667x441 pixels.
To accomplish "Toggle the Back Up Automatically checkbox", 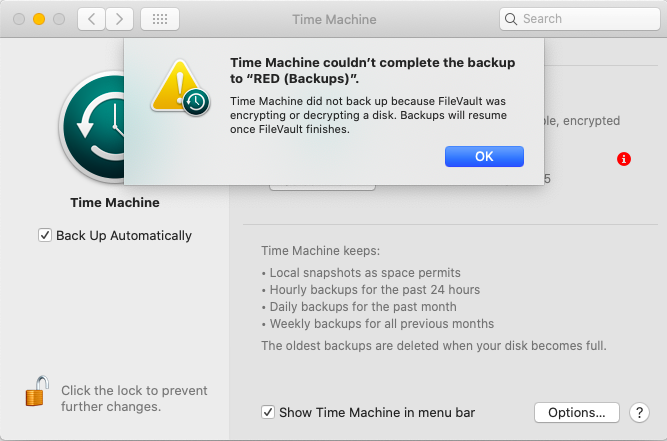I will click(45, 235).
